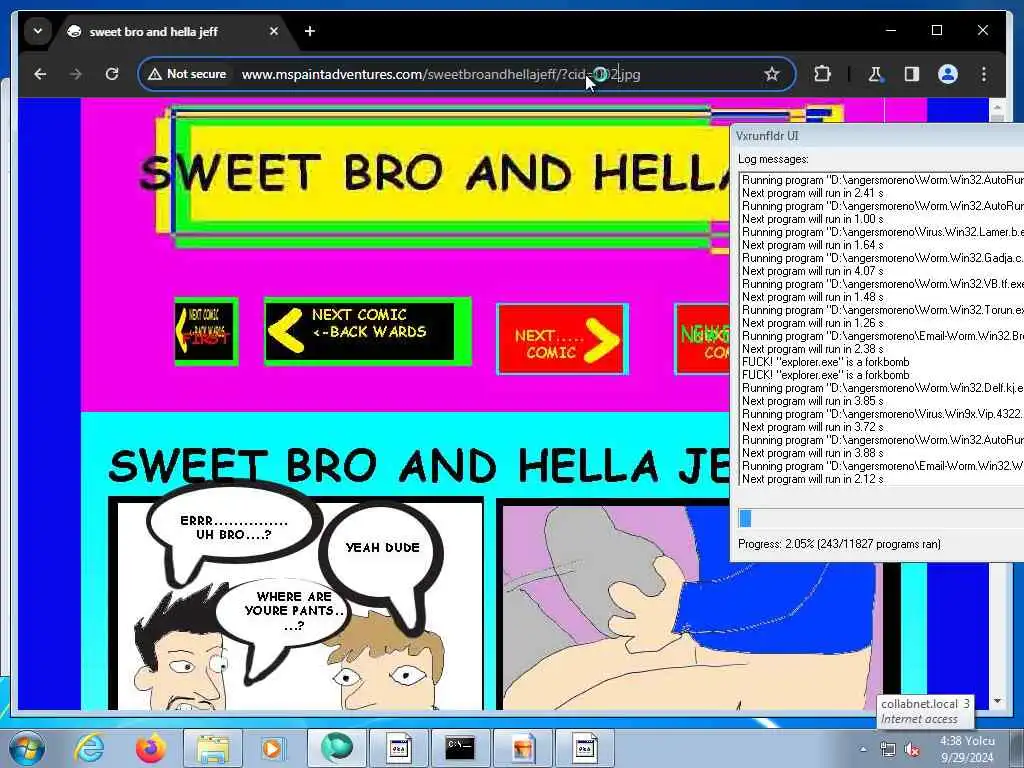Open Windows Explorer folder taskbar icon
Image resolution: width=1024 pixels, height=768 pixels.
[212, 748]
